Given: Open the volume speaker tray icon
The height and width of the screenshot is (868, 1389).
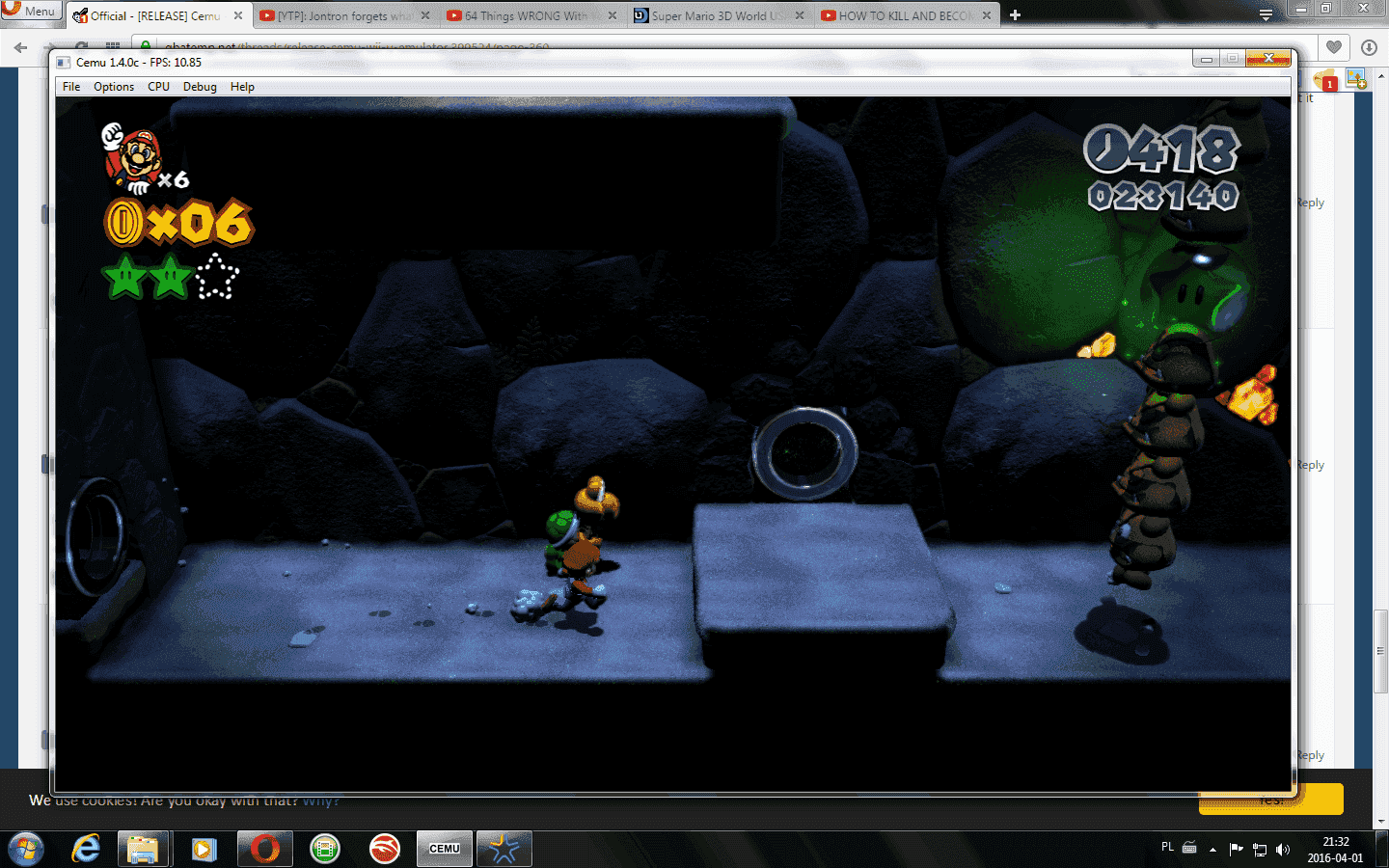Looking at the screenshot, I should (1282, 850).
